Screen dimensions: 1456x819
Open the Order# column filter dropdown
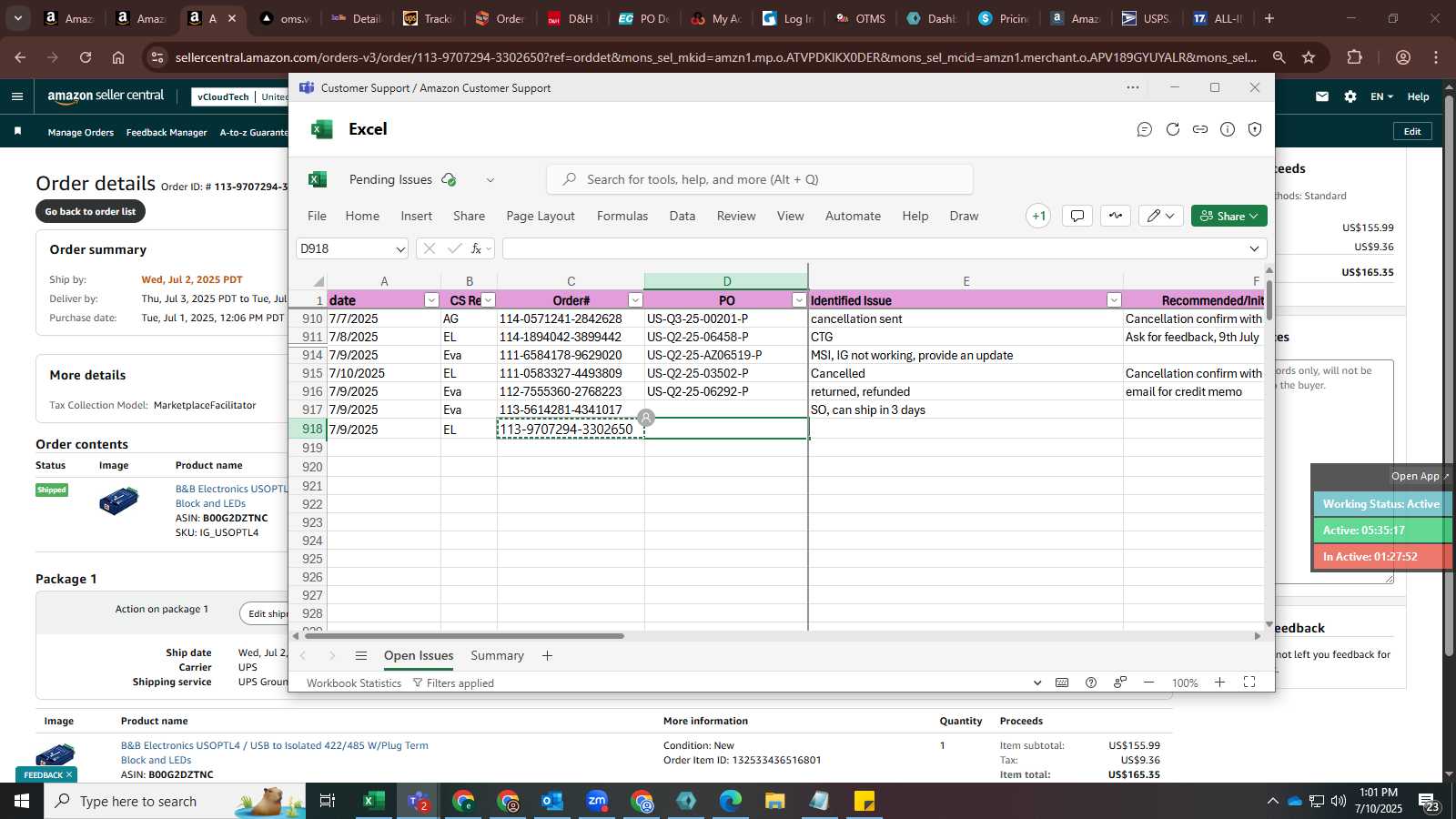tap(635, 300)
